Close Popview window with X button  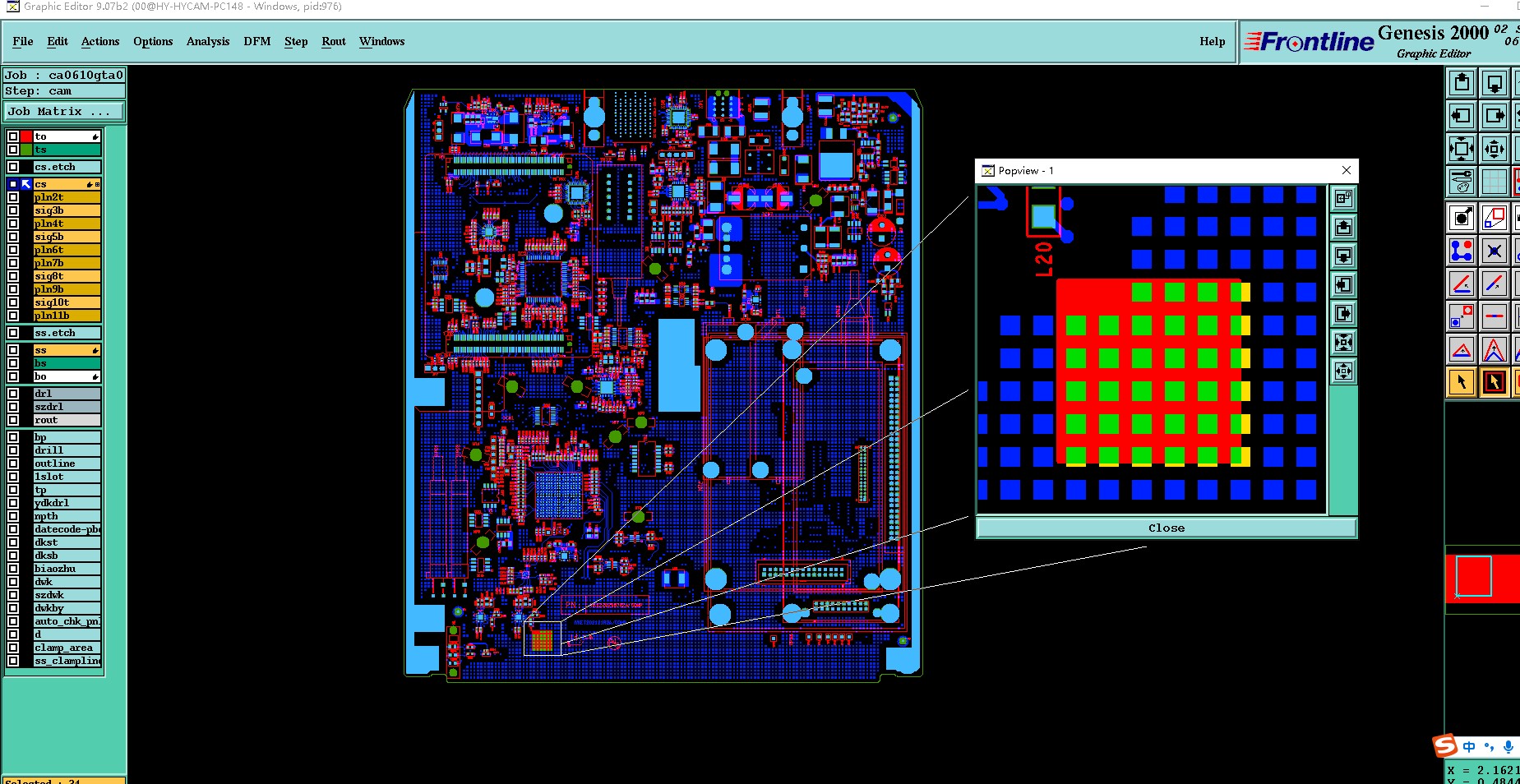click(1347, 170)
